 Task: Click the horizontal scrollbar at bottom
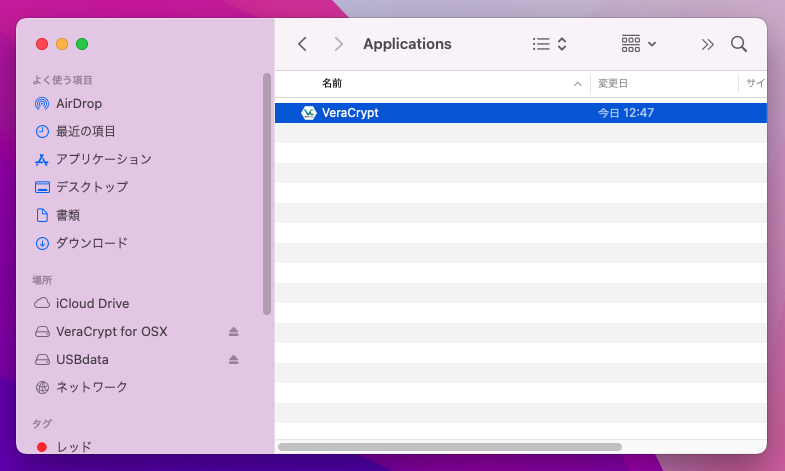450,446
